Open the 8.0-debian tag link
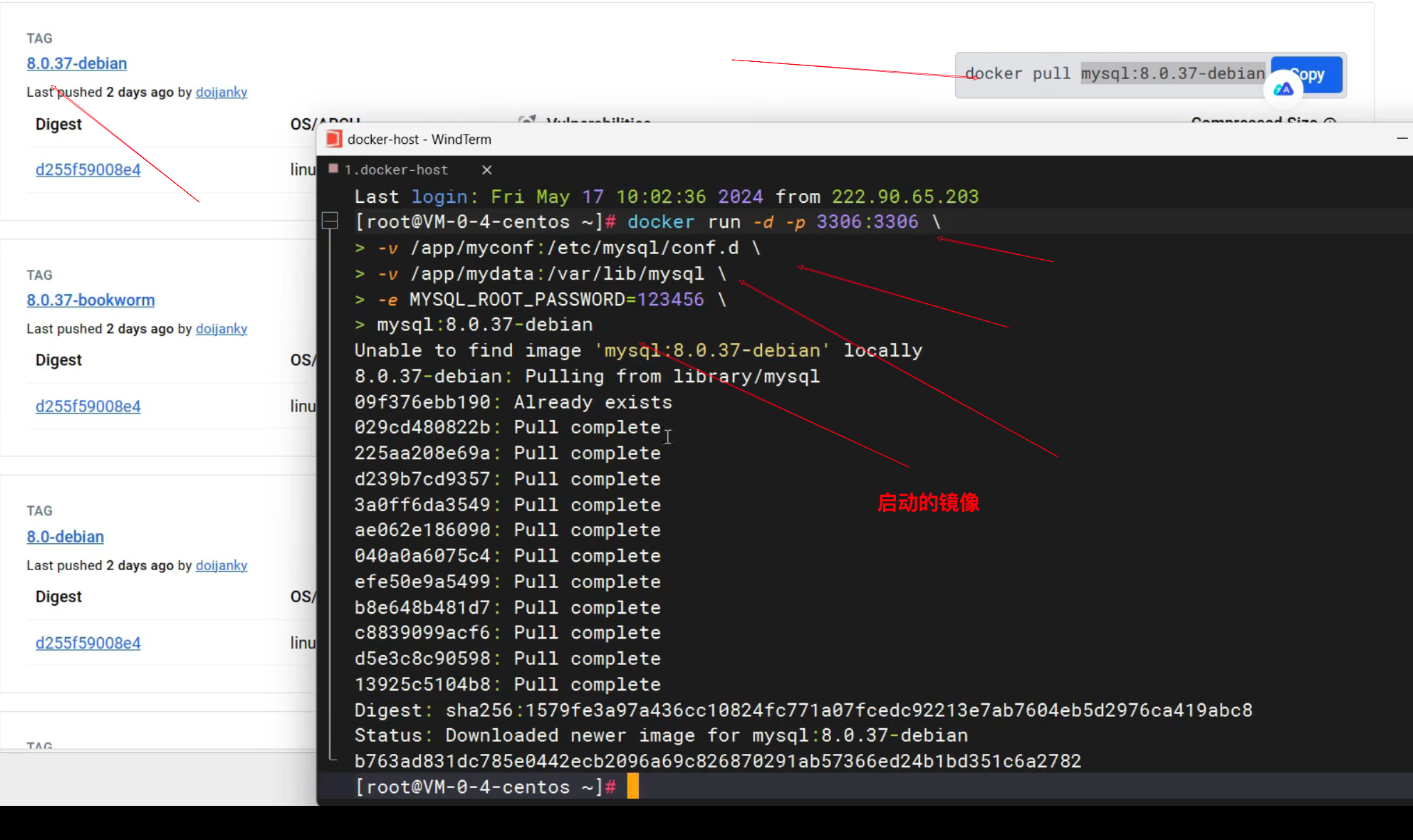Screen dimensions: 1413x840 coord(66,537)
